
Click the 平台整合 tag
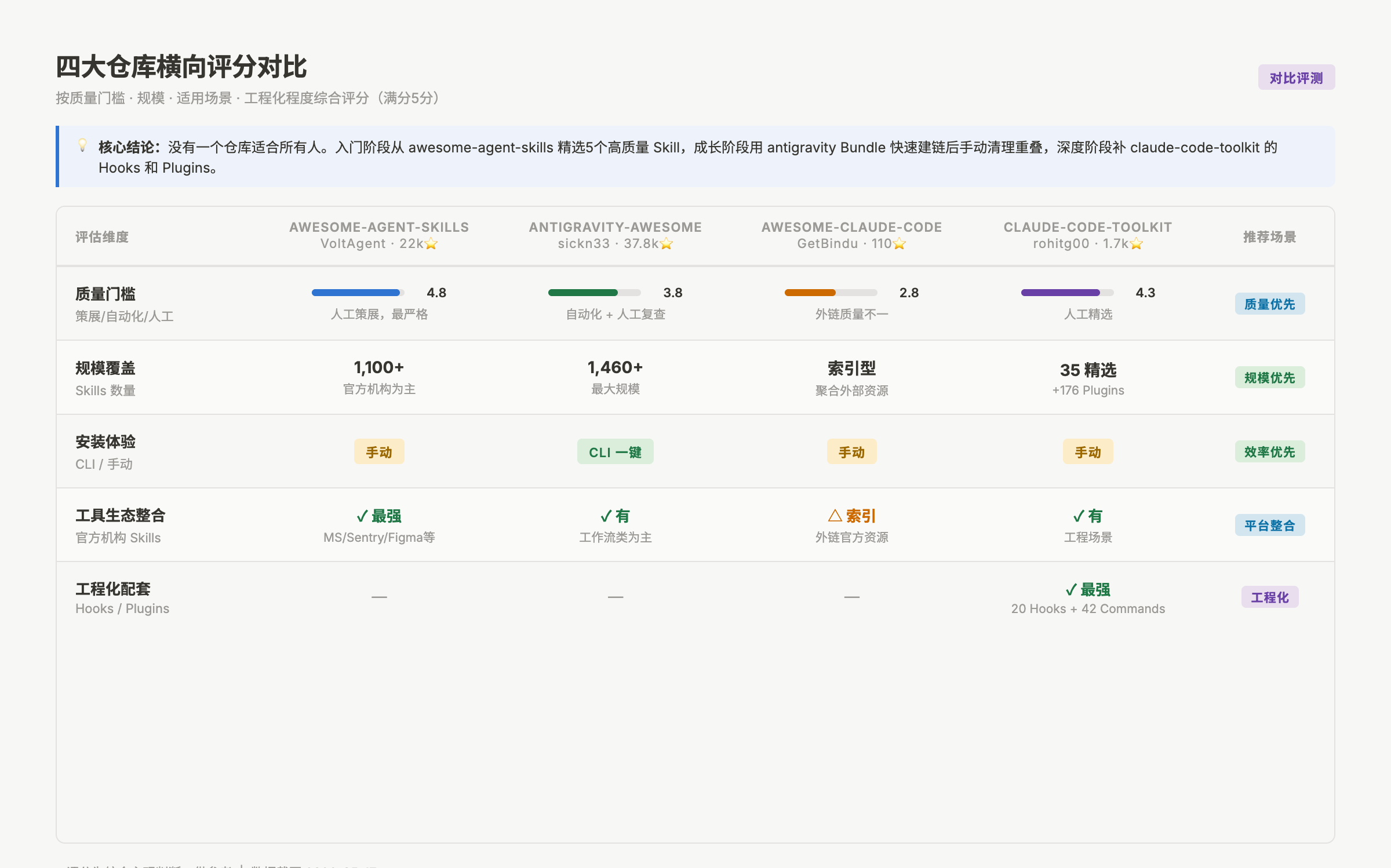pyautogui.click(x=1269, y=525)
